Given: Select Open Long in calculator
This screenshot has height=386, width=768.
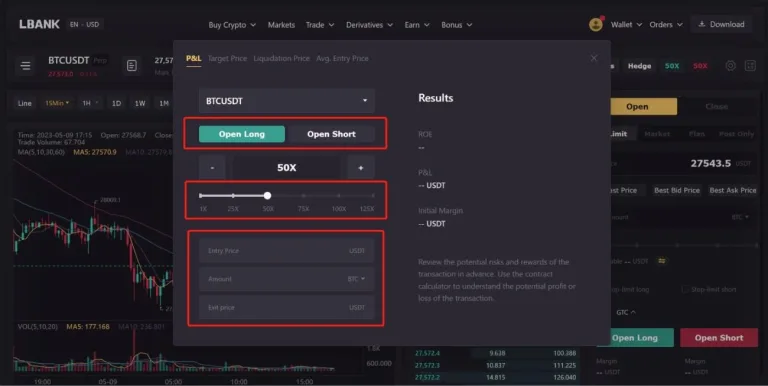Looking at the screenshot, I should (241, 134).
